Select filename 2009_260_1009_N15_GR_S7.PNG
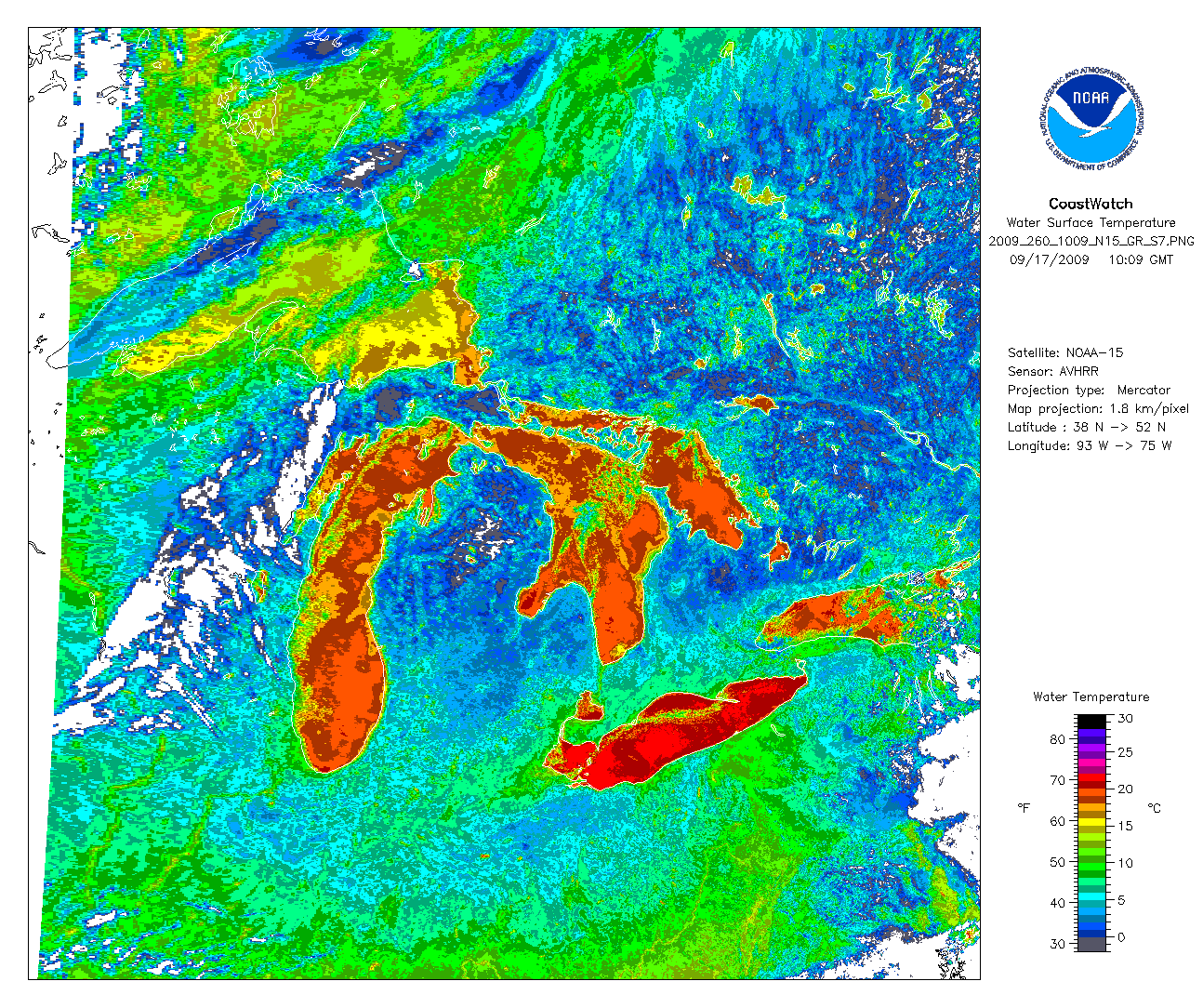 pyautogui.click(x=1091, y=241)
